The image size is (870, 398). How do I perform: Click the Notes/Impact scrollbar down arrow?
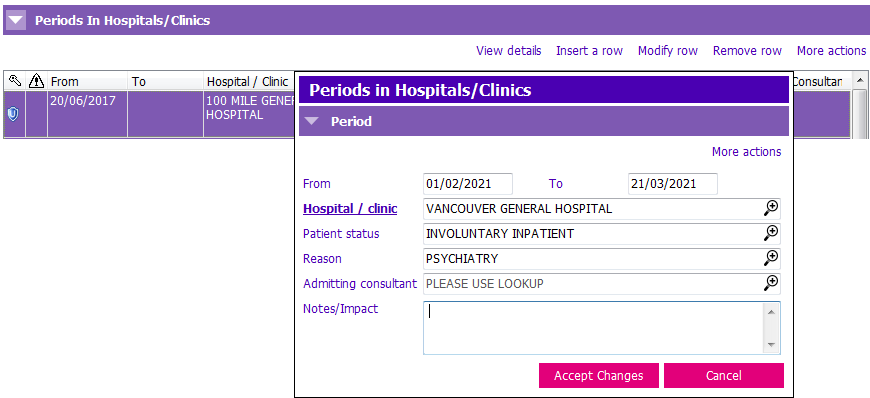(x=771, y=345)
